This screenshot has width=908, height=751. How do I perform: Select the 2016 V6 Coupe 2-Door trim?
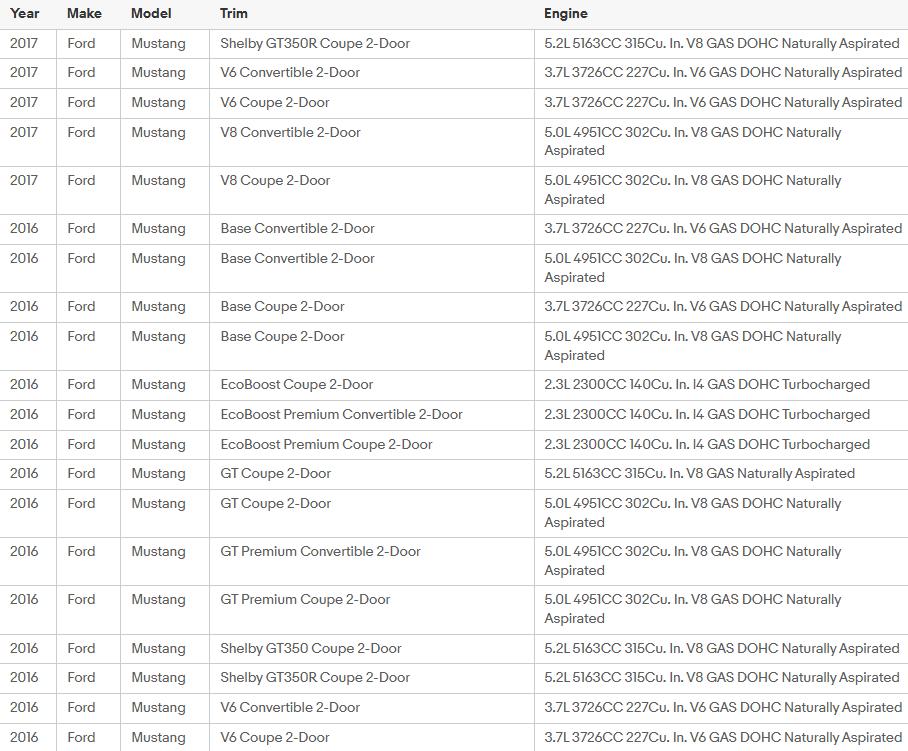[275, 737]
